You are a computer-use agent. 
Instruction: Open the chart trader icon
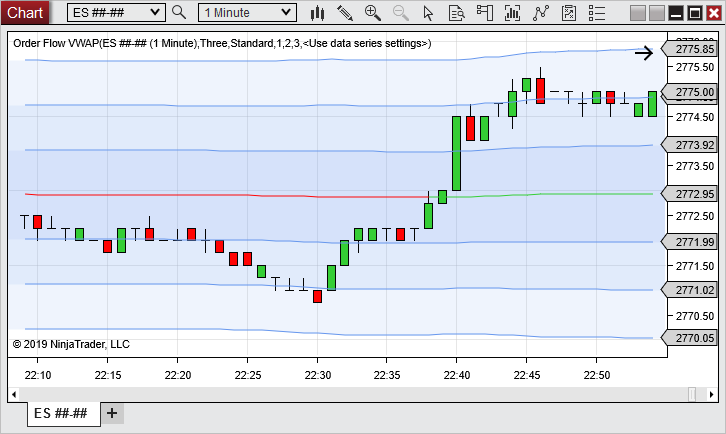(x=485, y=13)
